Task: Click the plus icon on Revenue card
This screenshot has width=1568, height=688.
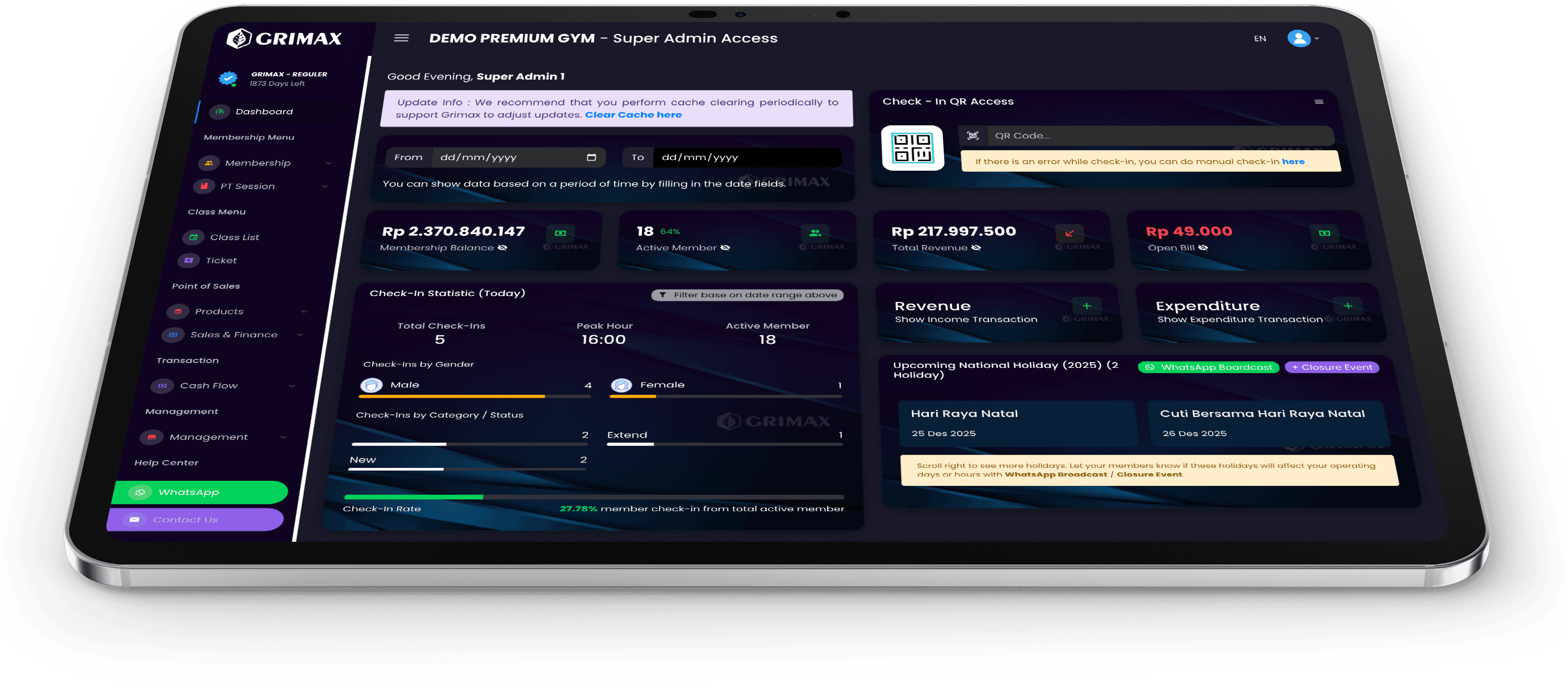Action: [x=1087, y=306]
